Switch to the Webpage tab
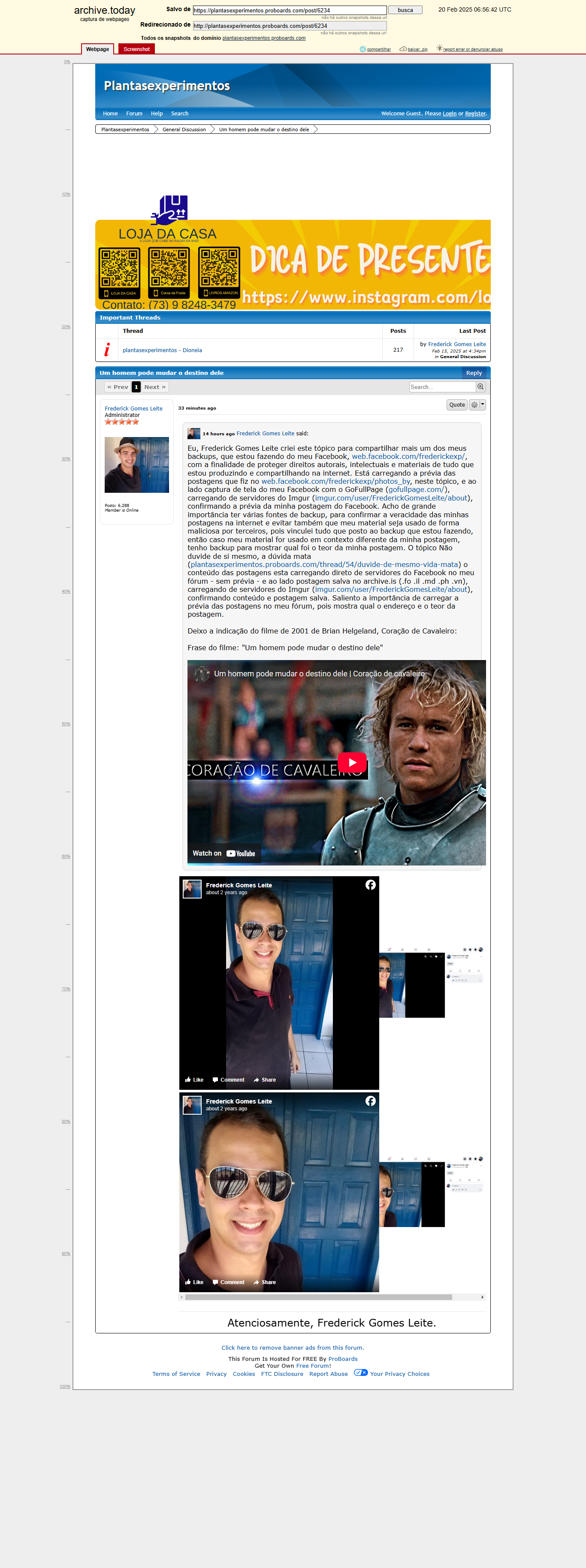 point(97,49)
